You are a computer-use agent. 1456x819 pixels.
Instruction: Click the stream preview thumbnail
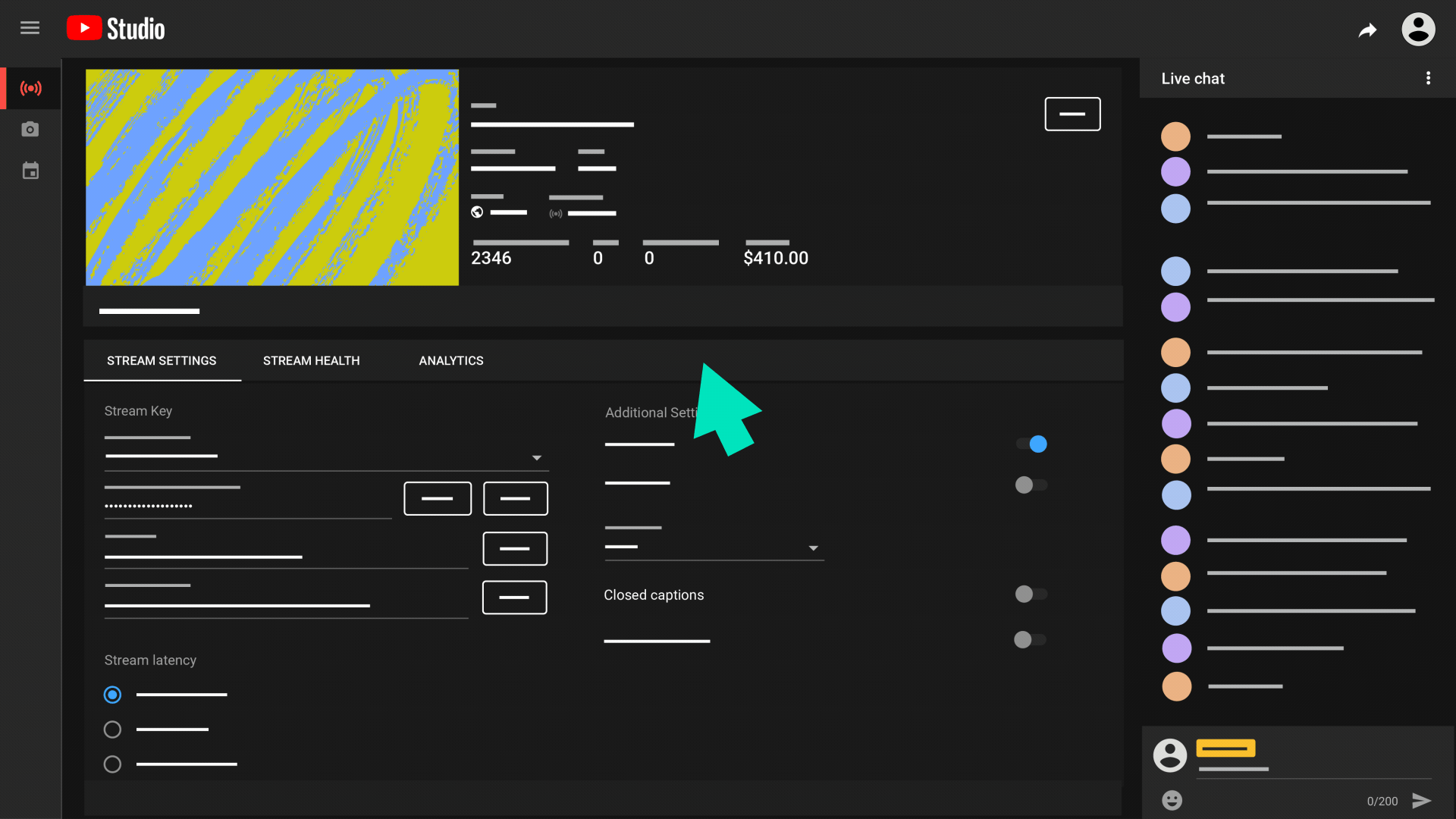pos(271,177)
